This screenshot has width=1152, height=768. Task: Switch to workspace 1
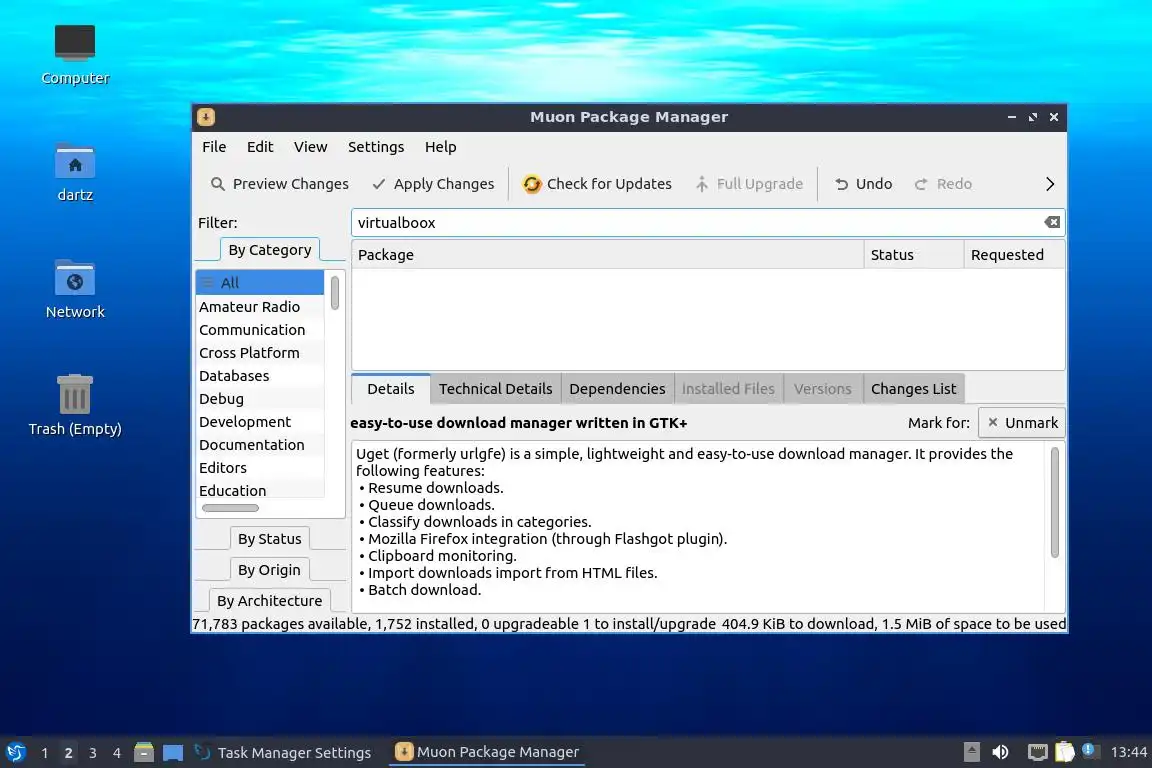(45, 753)
